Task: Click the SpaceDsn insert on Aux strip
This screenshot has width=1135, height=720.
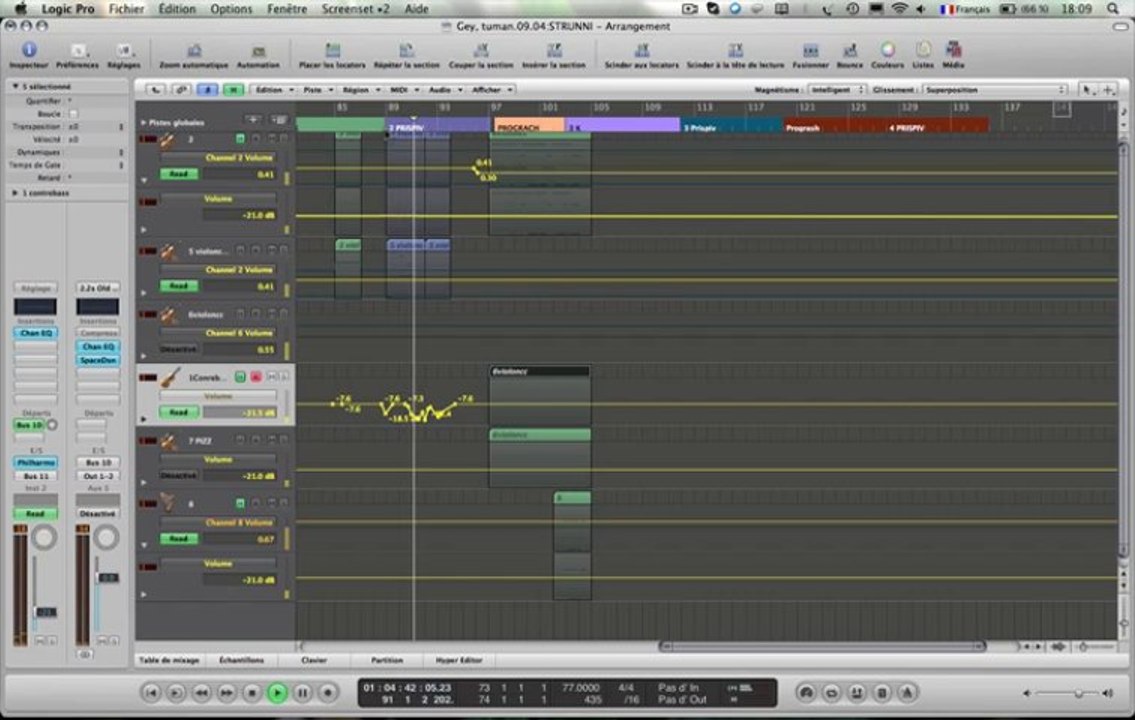Action: point(98,360)
